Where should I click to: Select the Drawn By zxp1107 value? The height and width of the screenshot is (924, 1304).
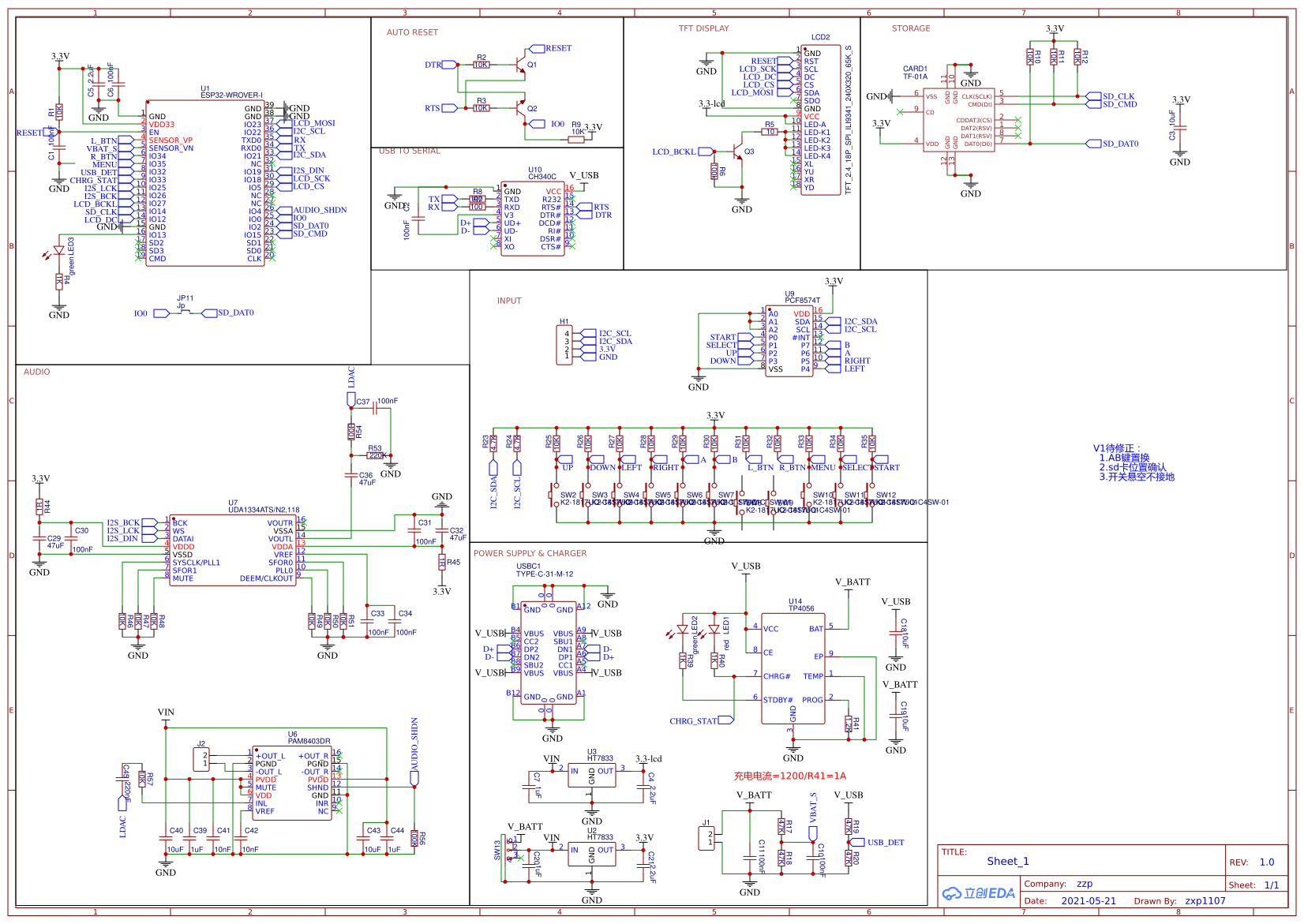click(x=1205, y=900)
